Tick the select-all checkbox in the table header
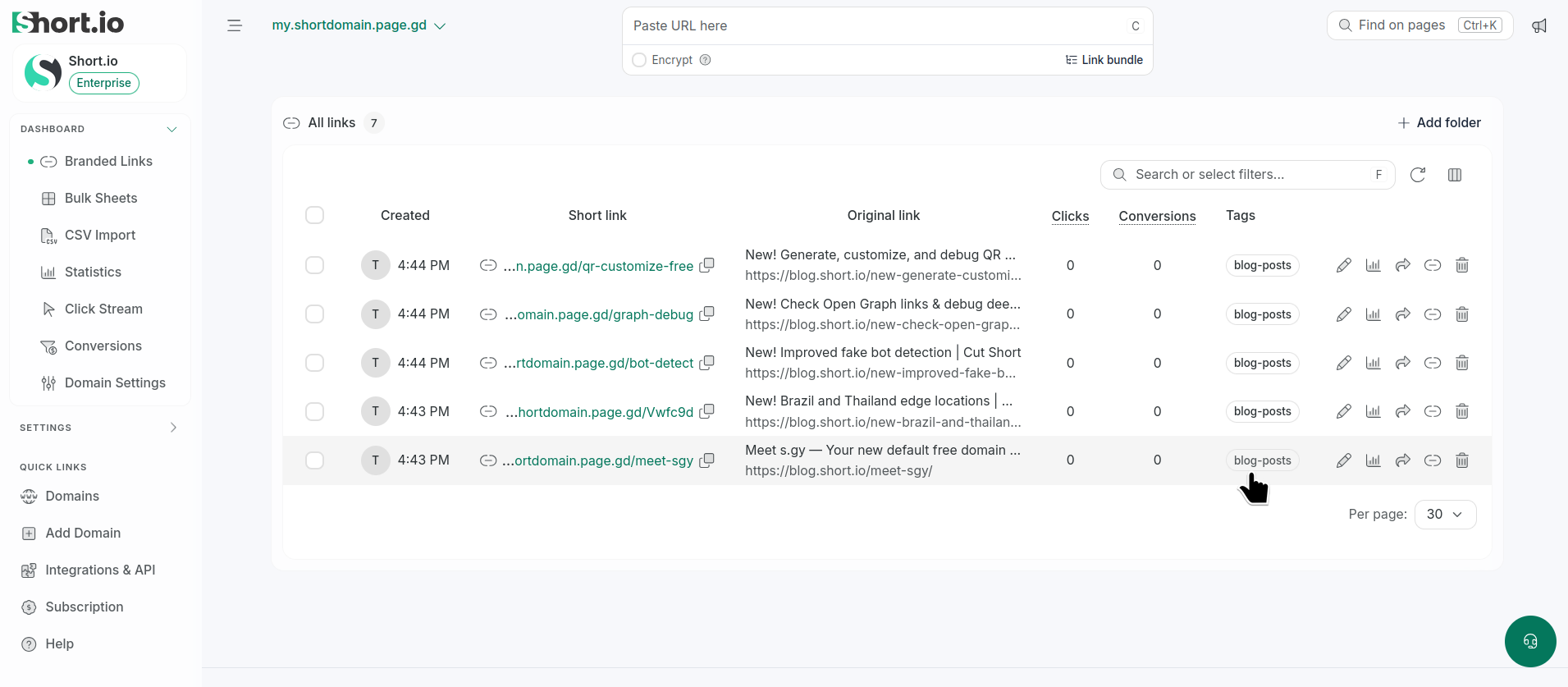The height and width of the screenshot is (687, 1568). 314,215
